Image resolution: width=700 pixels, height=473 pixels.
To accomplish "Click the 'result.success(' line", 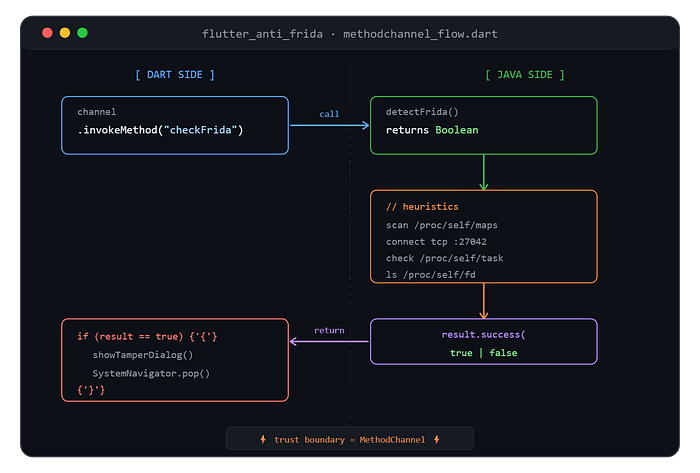I will point(483,334).
